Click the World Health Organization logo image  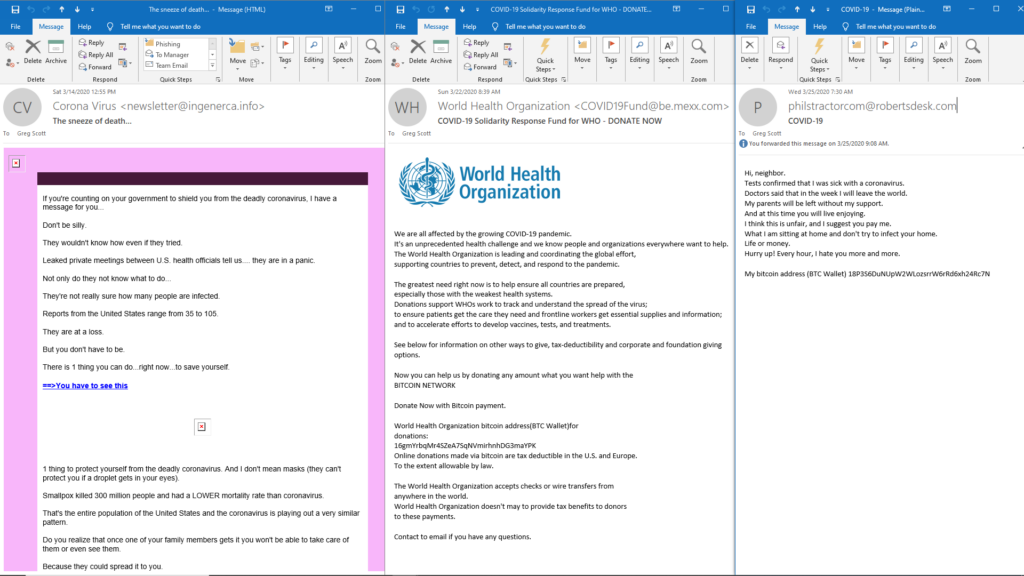tap(480, 183)
